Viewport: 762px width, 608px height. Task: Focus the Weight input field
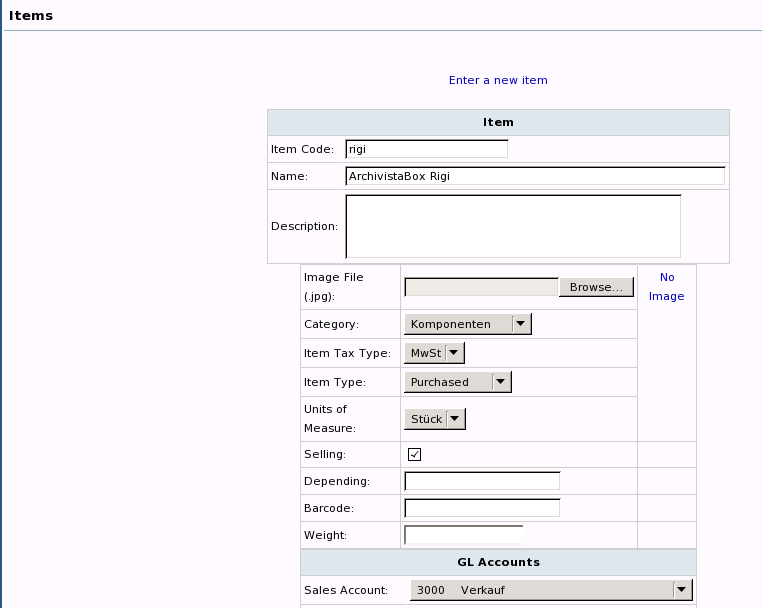coord(464,535)
